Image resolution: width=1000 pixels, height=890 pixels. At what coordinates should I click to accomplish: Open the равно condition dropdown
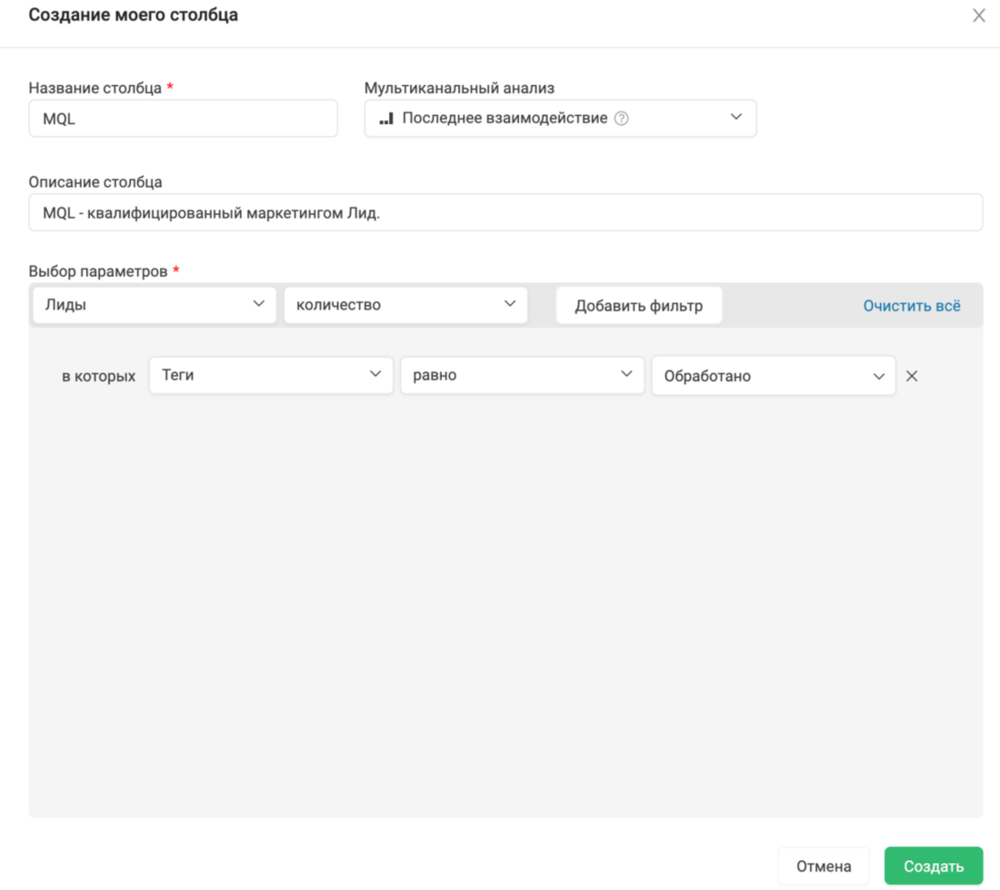[x=521, y=376]
